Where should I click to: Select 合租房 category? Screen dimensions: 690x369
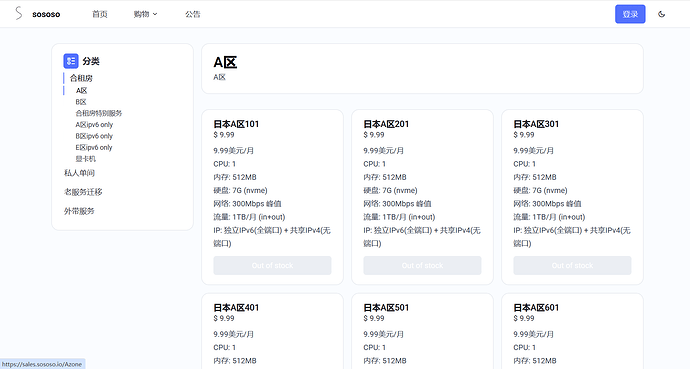coord(81,78)
